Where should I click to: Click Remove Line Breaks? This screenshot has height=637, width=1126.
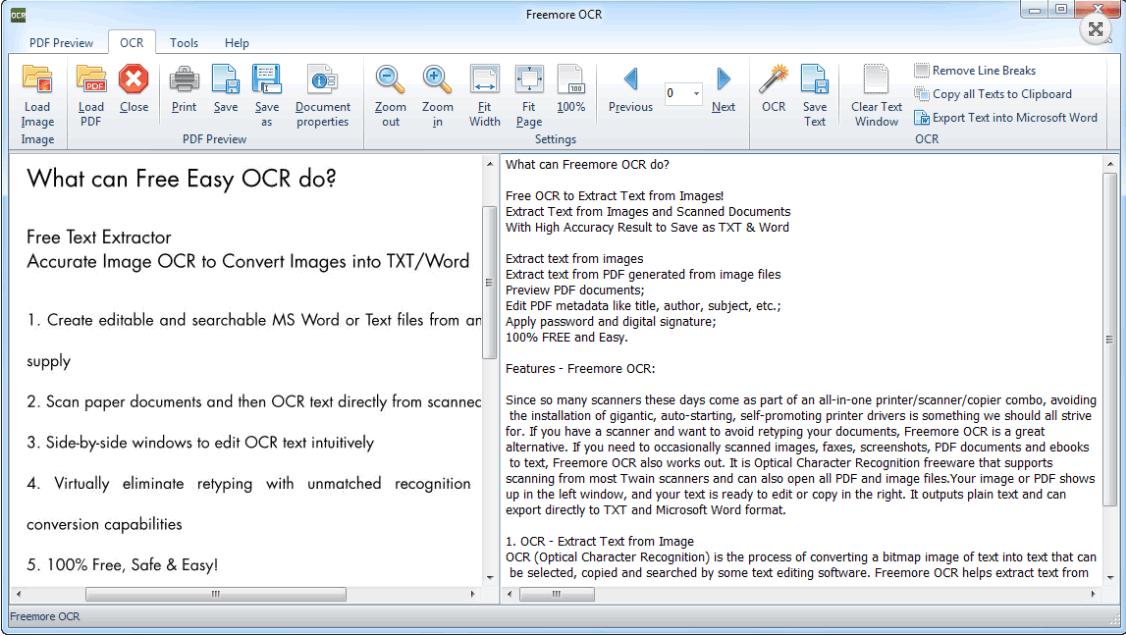click(x=974, y=70)
